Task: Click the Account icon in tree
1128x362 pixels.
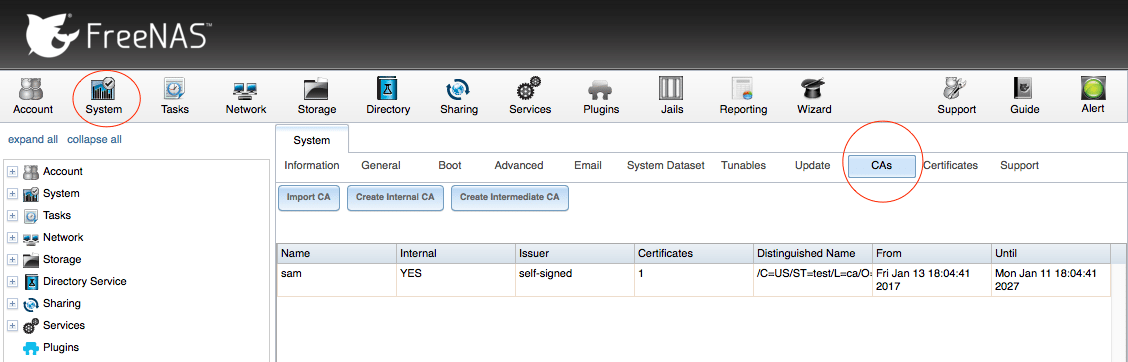Action: click(x=31, y=172)
